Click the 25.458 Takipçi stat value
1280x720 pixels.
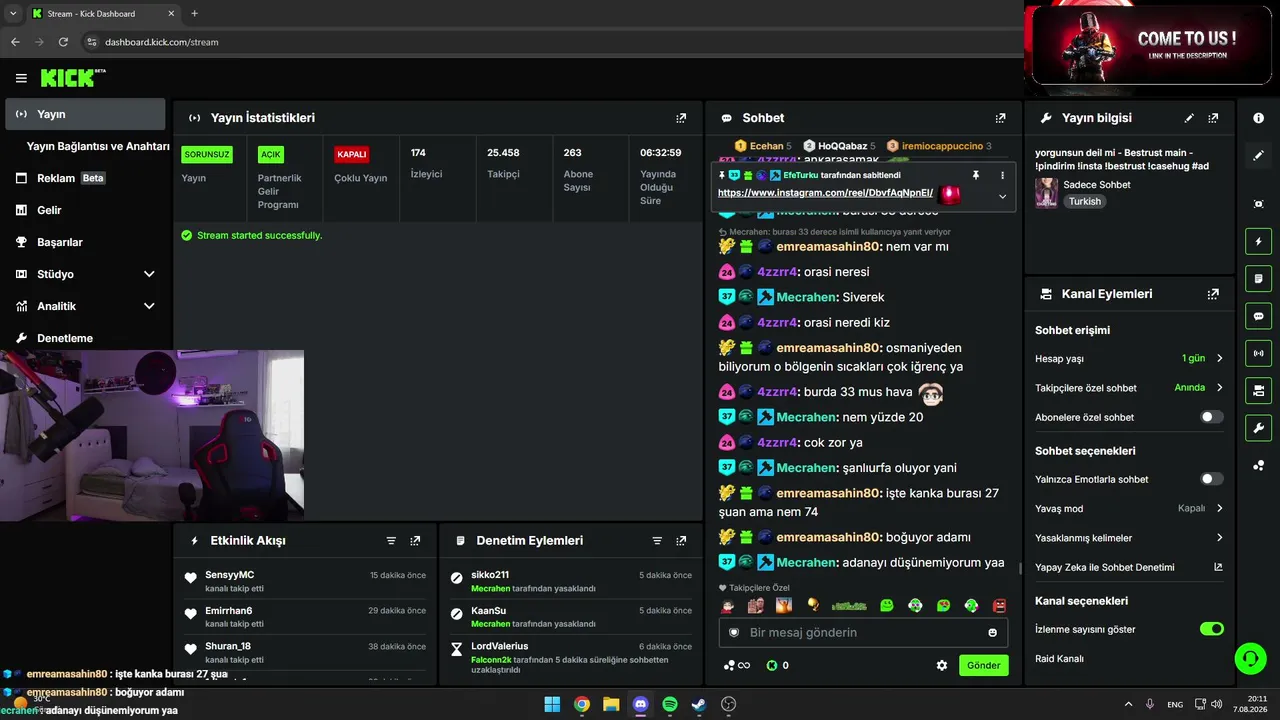503,153
